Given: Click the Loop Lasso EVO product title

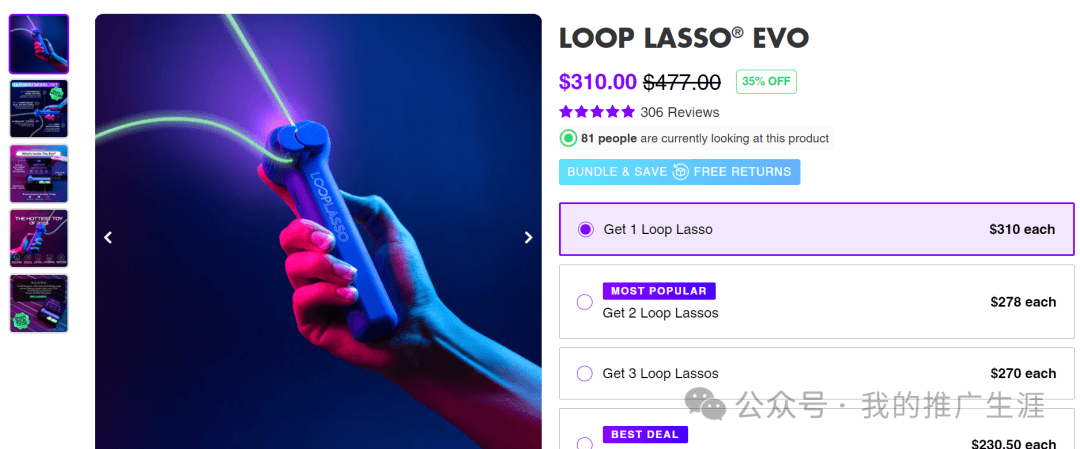Looking at the screenshot, I should [684, 38].
